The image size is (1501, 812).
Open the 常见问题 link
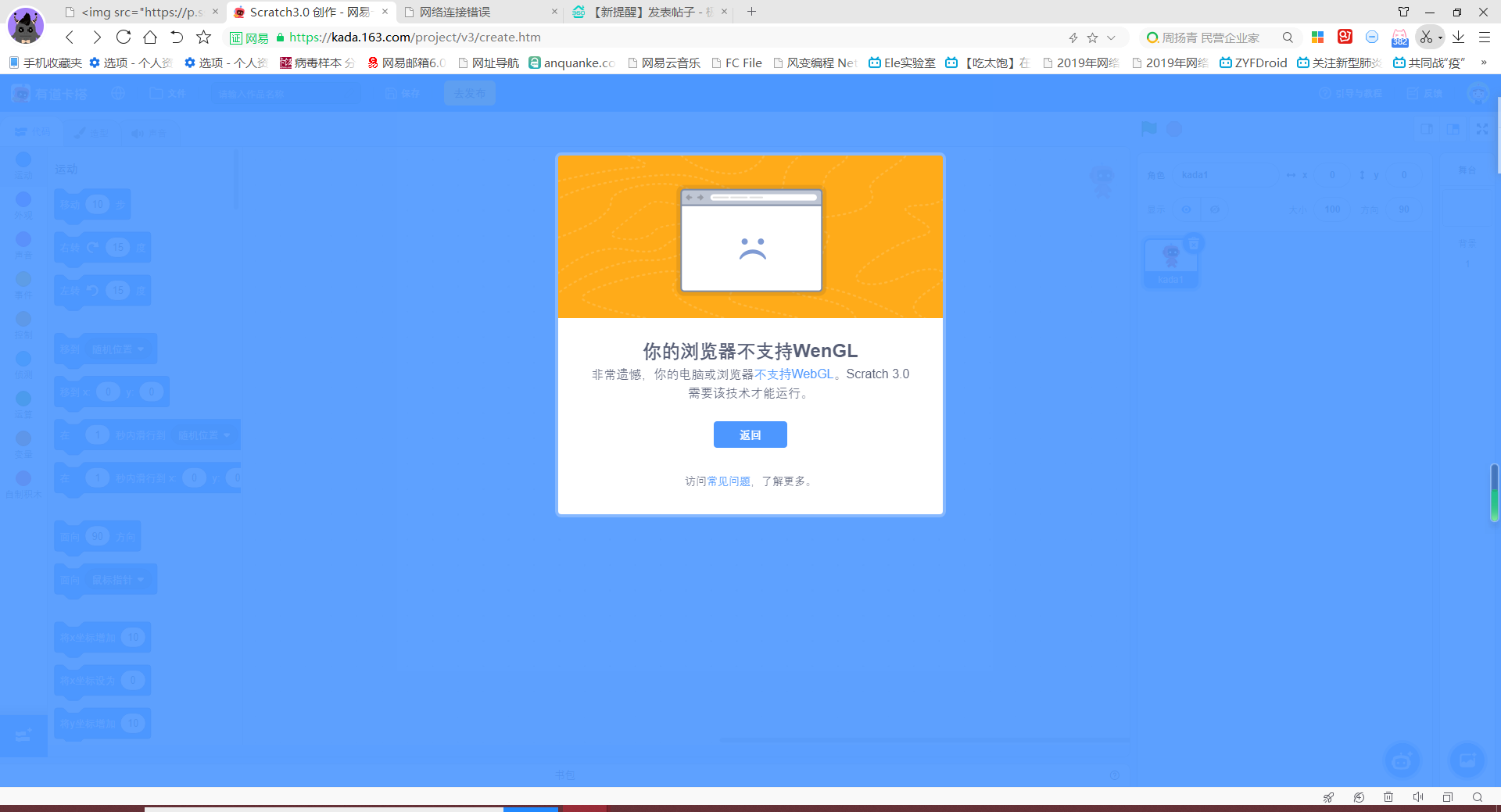click(x=729, y=481)
